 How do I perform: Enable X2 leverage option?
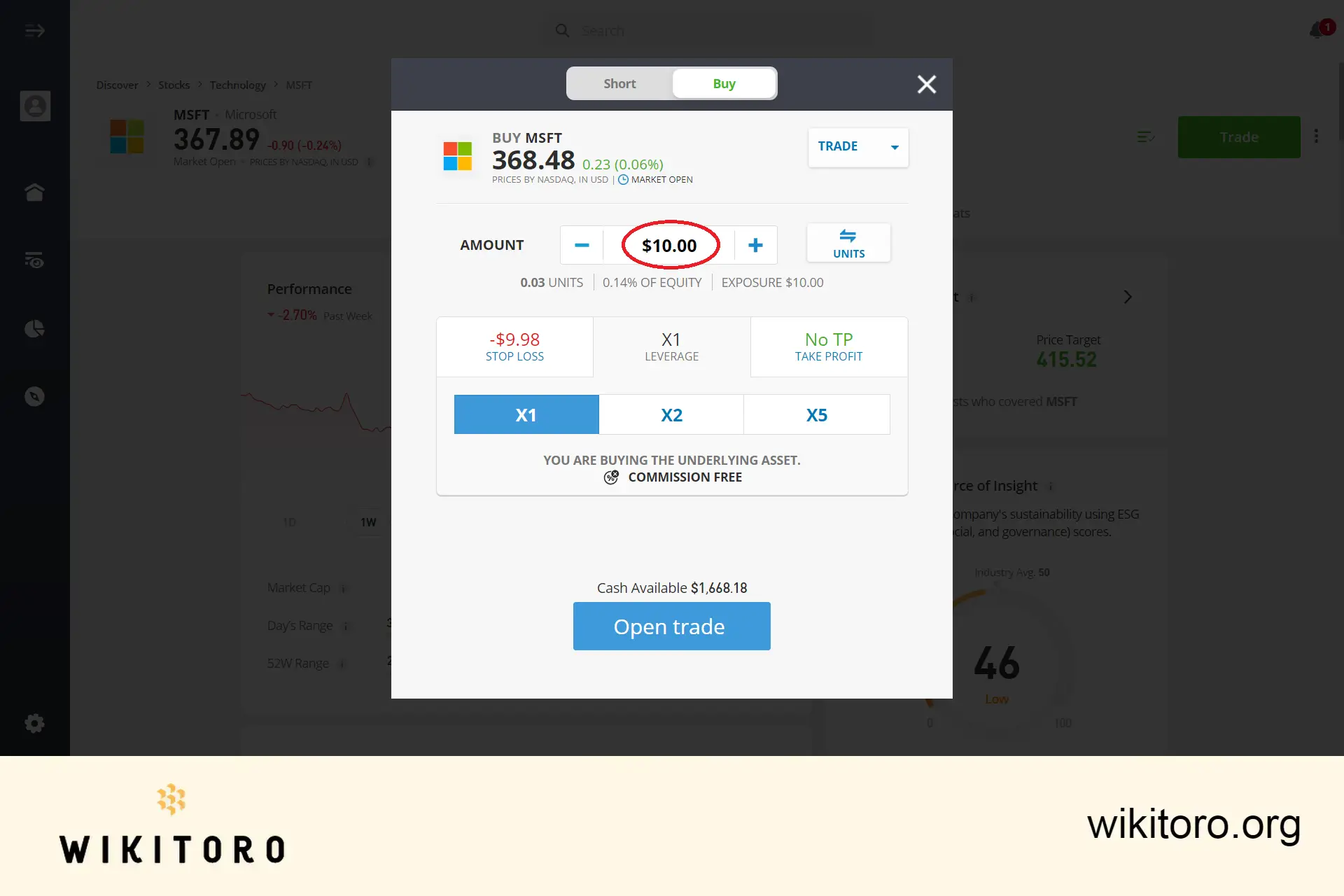point(671,414)
